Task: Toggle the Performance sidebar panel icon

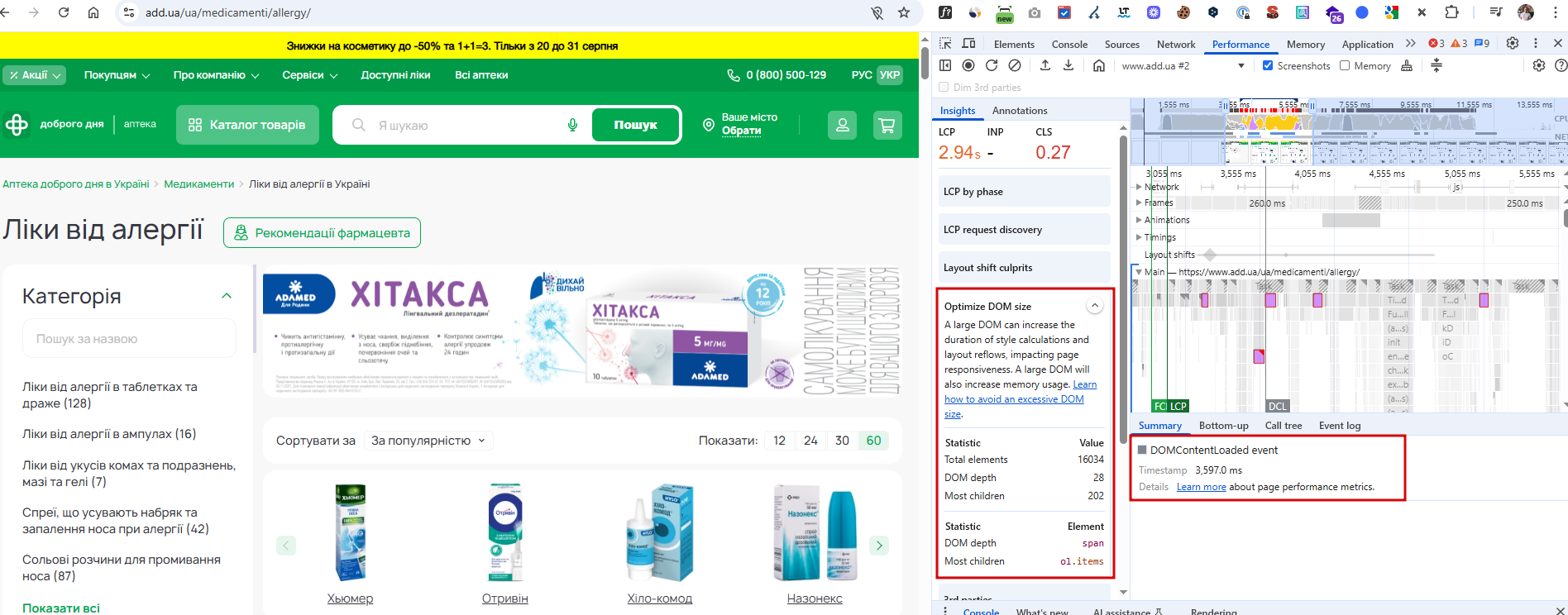Action: 945,65
